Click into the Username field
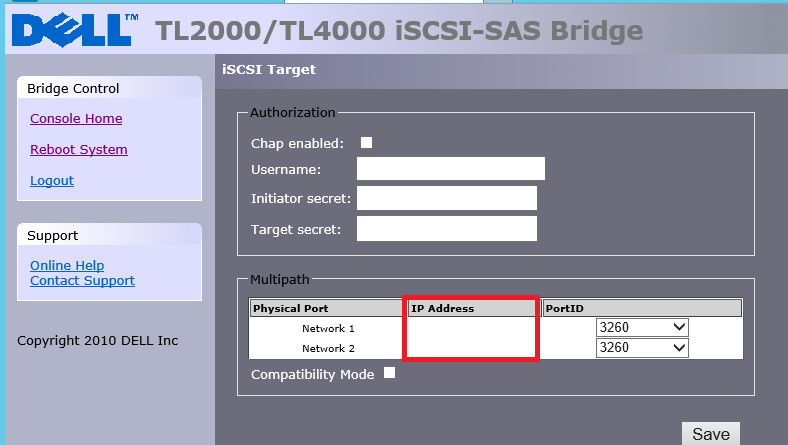 pos(450,169)
